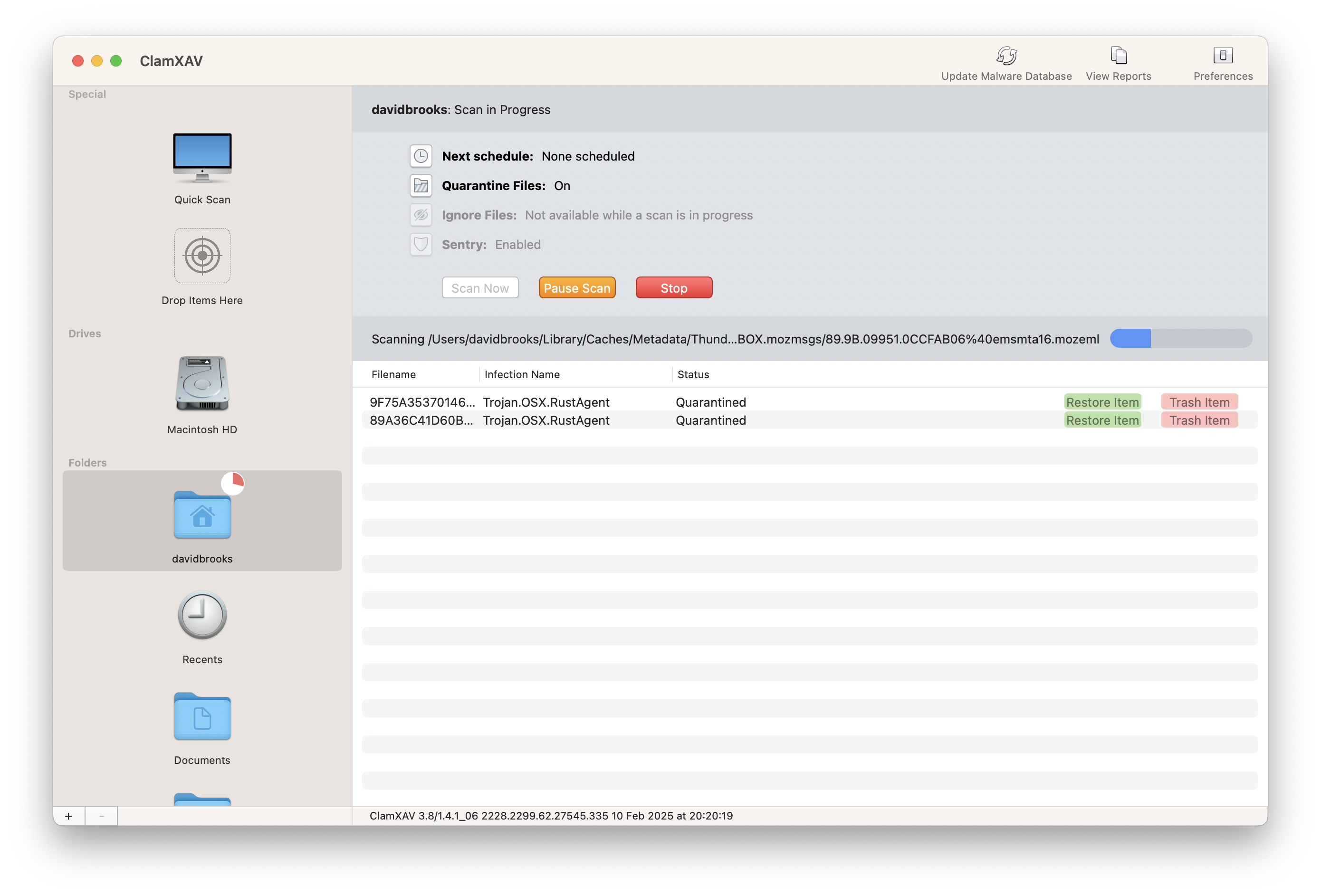The width and height of the screenshot is (1321, 896).
Task: Select the Macintosh HD drive icon
Action: tap(202, 383)
